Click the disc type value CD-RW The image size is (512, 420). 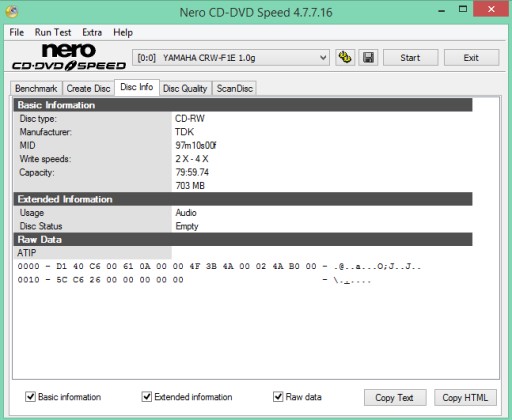tap(190, 118)
